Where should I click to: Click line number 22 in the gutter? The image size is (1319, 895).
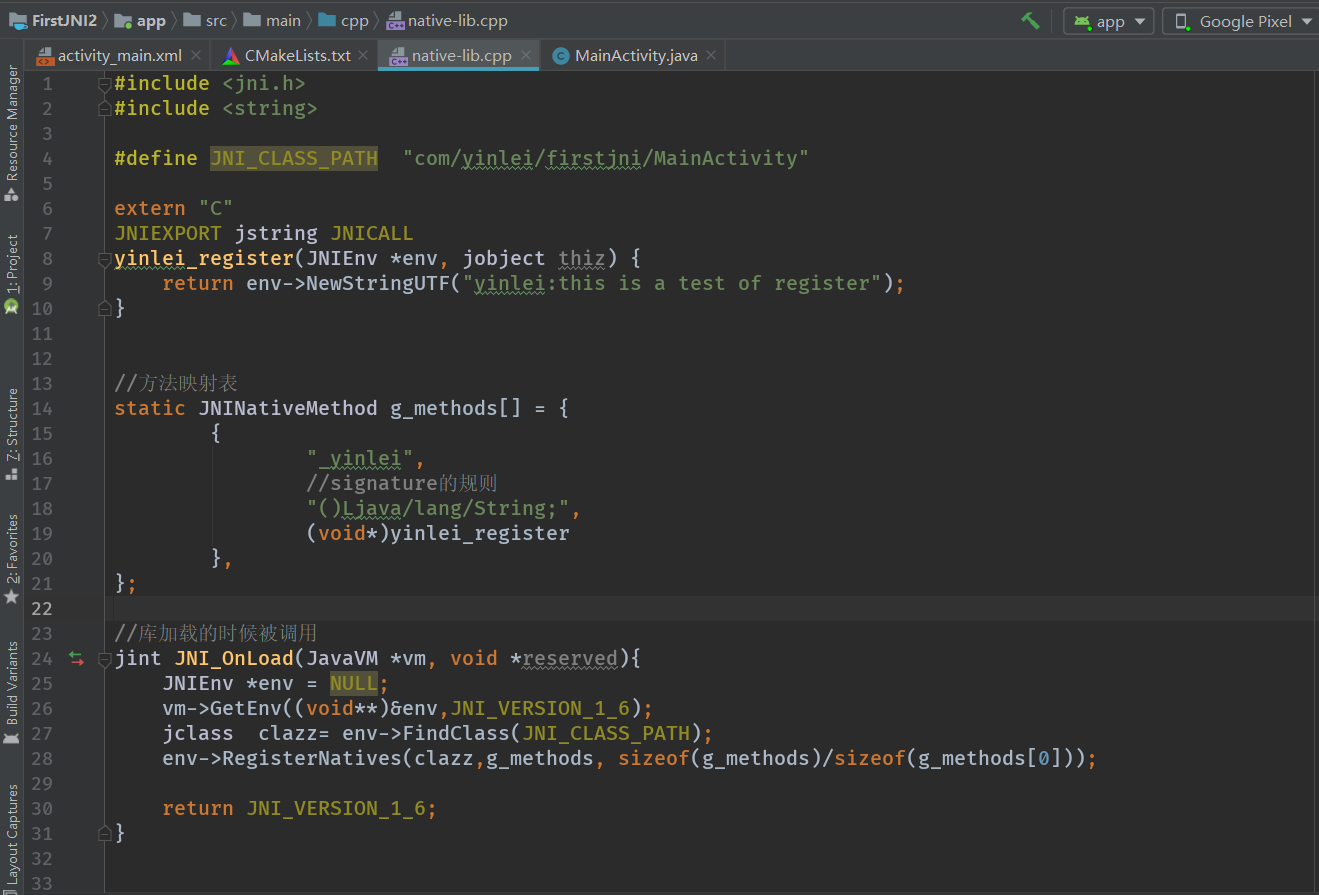tap(42, 608)
